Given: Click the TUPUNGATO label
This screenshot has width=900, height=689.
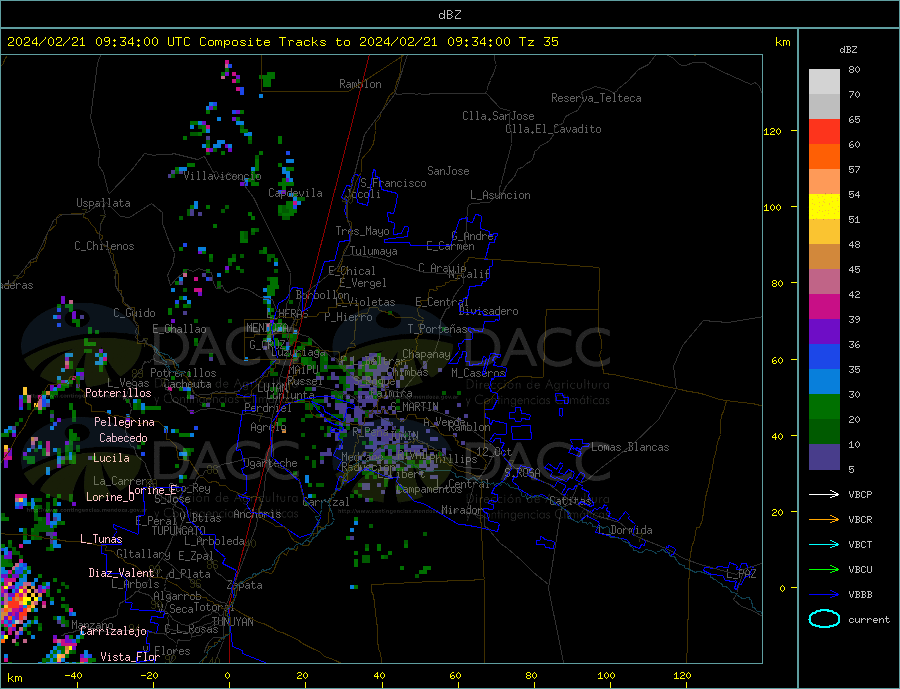Looking at the screenshot, I should [x=179, y=531].
